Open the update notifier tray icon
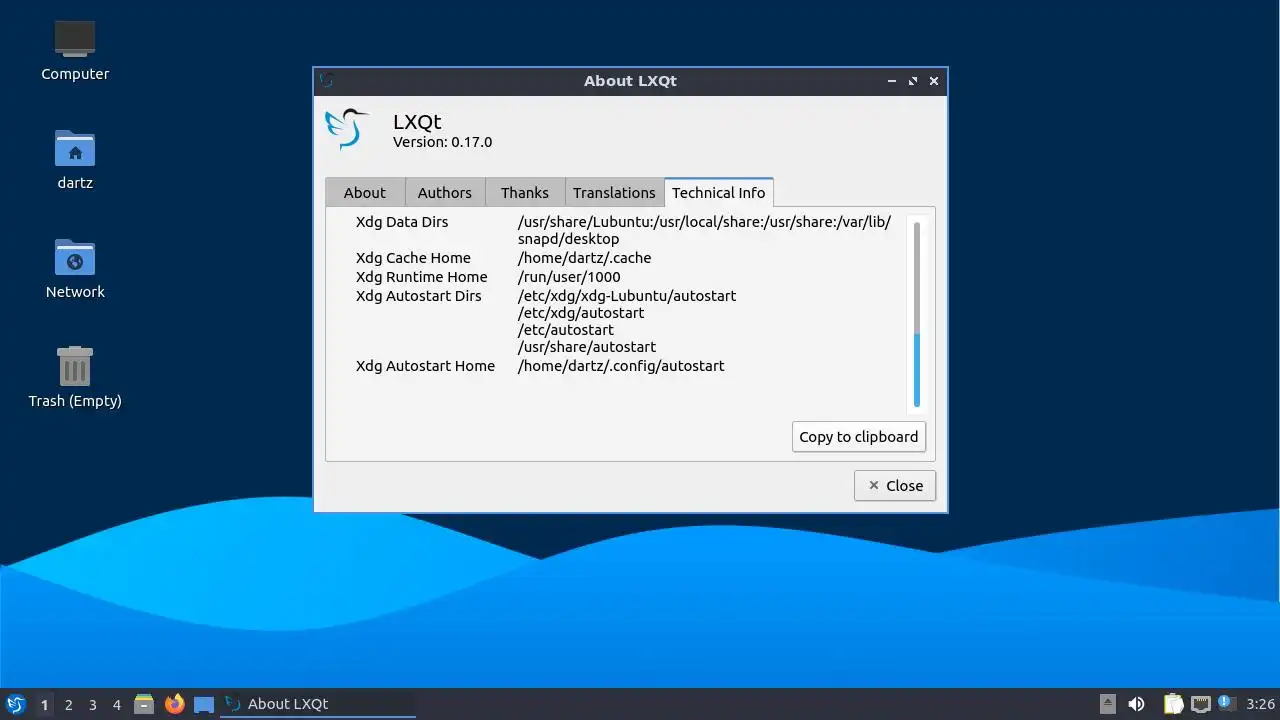 1227,703
